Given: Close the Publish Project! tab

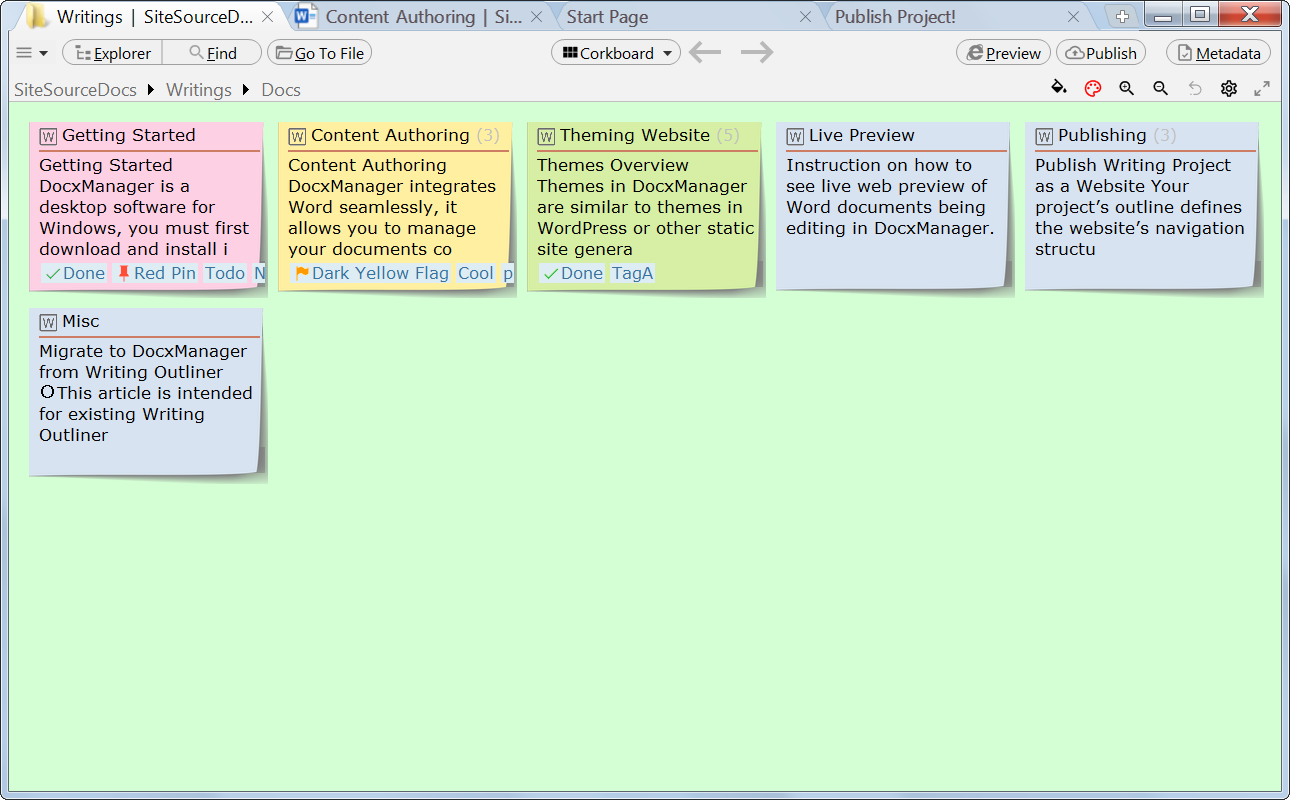Looking at the screenshot, I should tap(1073, 17).
